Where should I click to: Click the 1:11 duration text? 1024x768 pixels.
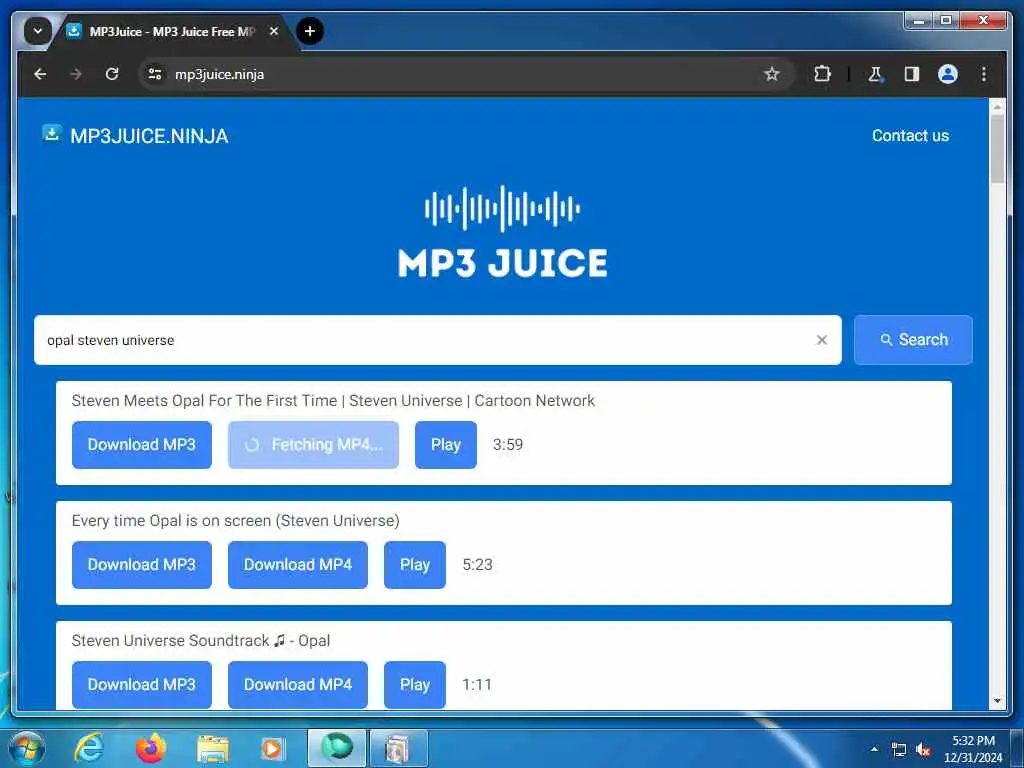click(x=477, y=684)
